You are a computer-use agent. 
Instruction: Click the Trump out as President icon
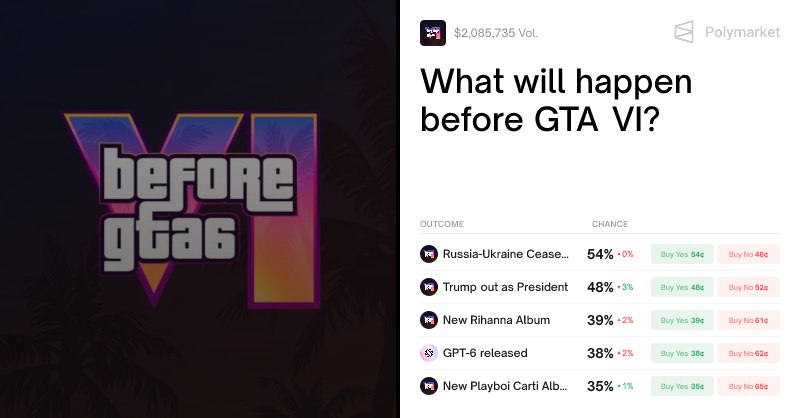coord(429,287)
